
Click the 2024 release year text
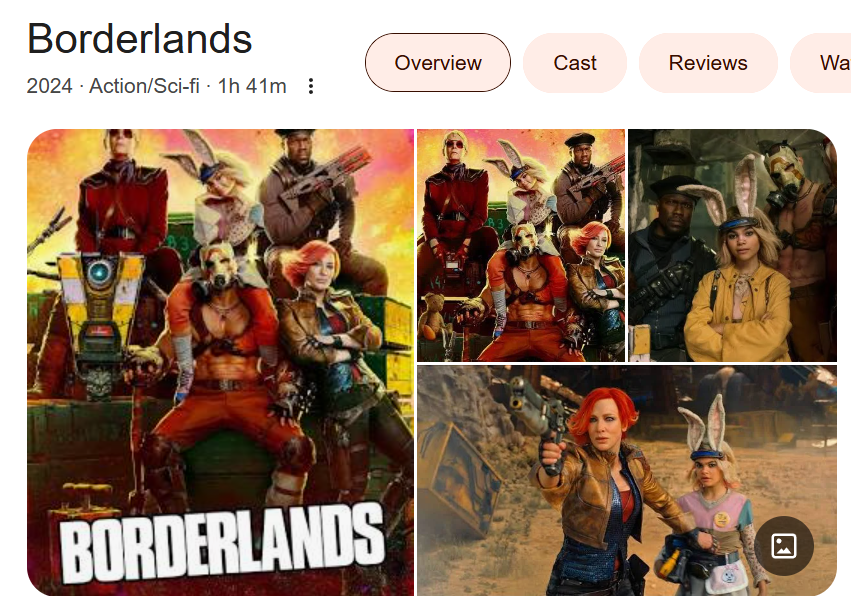pyautogui.click(x=49, y=86)
